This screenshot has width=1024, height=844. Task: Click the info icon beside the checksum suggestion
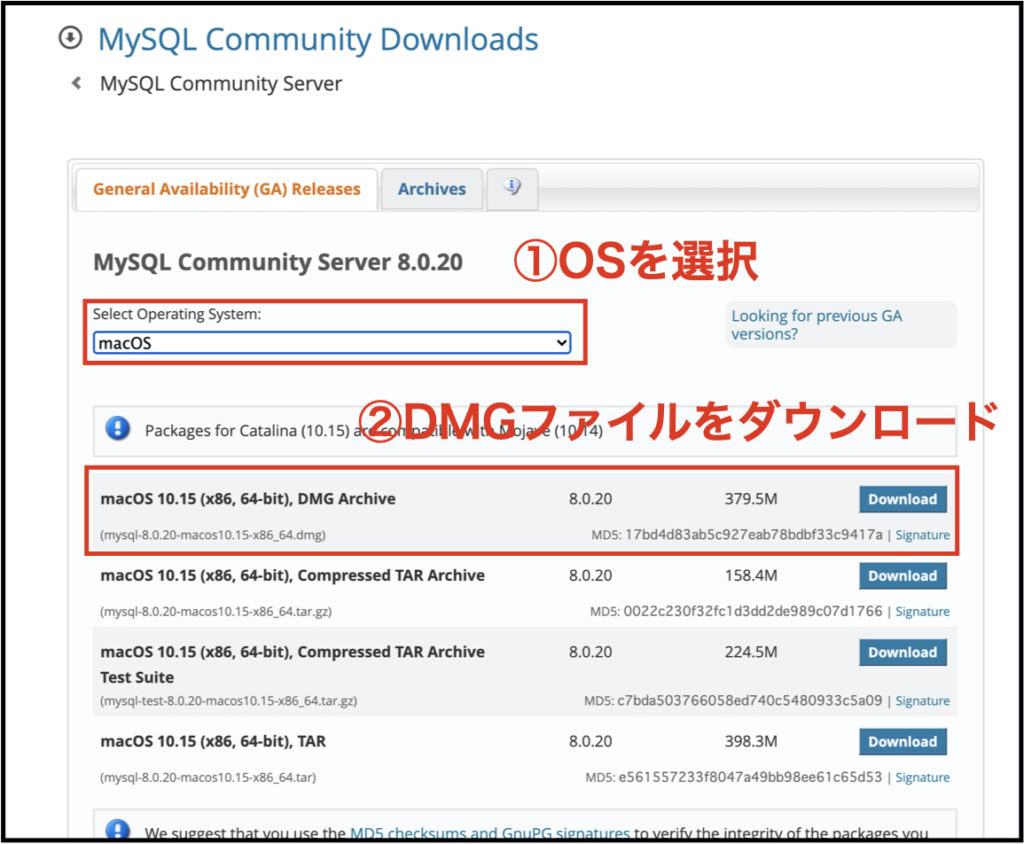(118, 830)
